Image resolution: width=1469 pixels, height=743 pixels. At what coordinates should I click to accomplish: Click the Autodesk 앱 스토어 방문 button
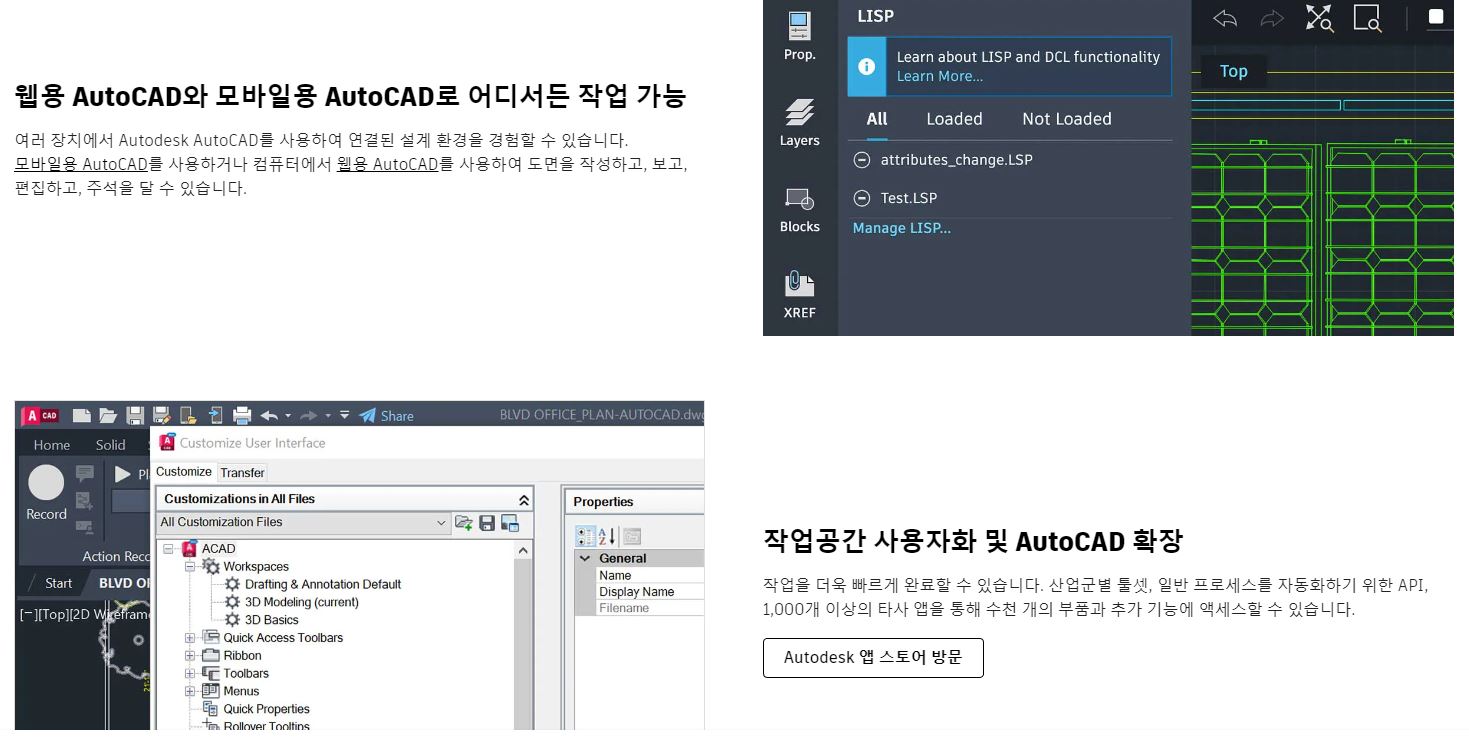pyautogui.click(x=873, y=658)
